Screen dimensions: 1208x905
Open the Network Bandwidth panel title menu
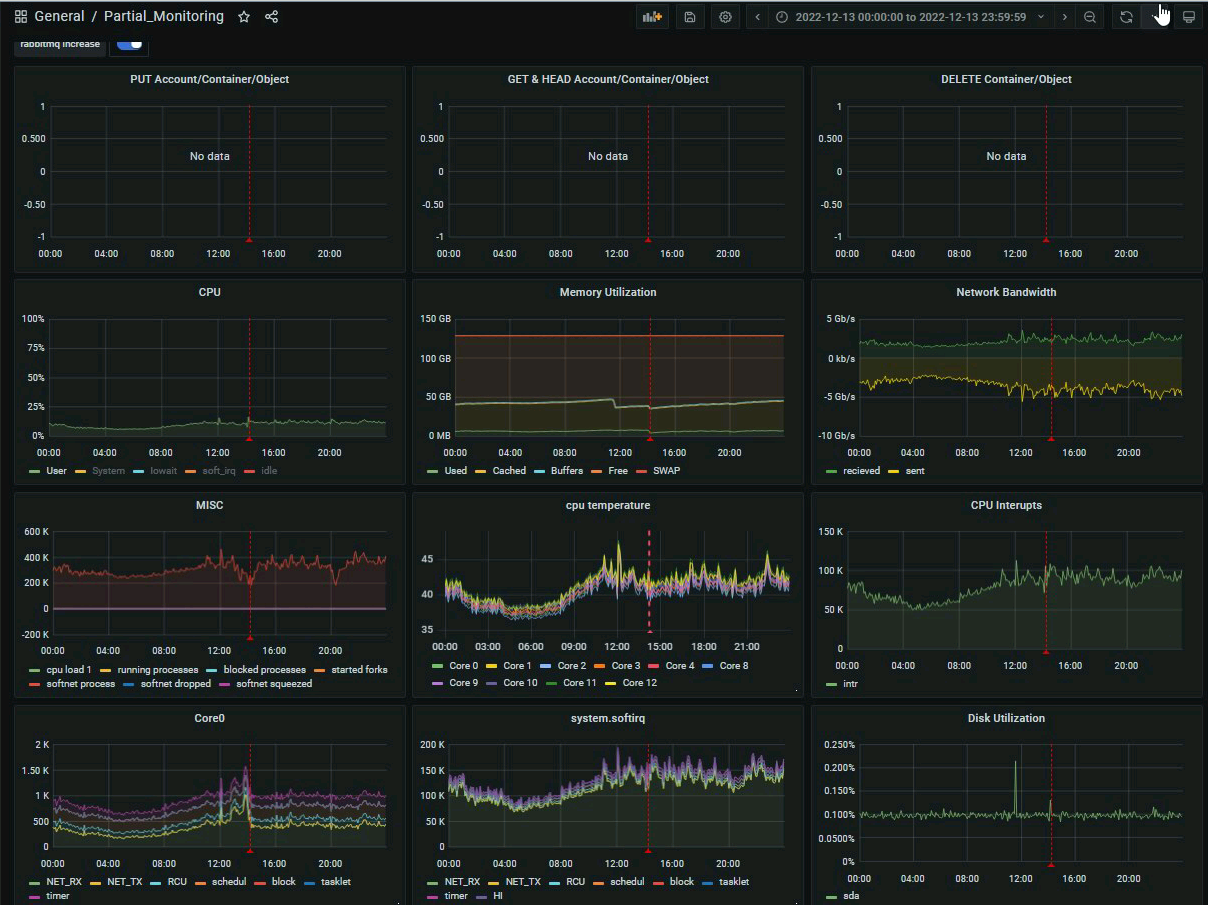[x=1006, y=292]
